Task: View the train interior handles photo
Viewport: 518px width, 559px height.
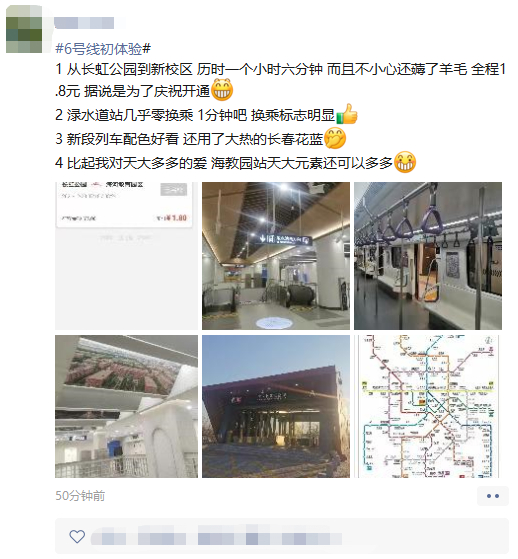Action: 428,256
